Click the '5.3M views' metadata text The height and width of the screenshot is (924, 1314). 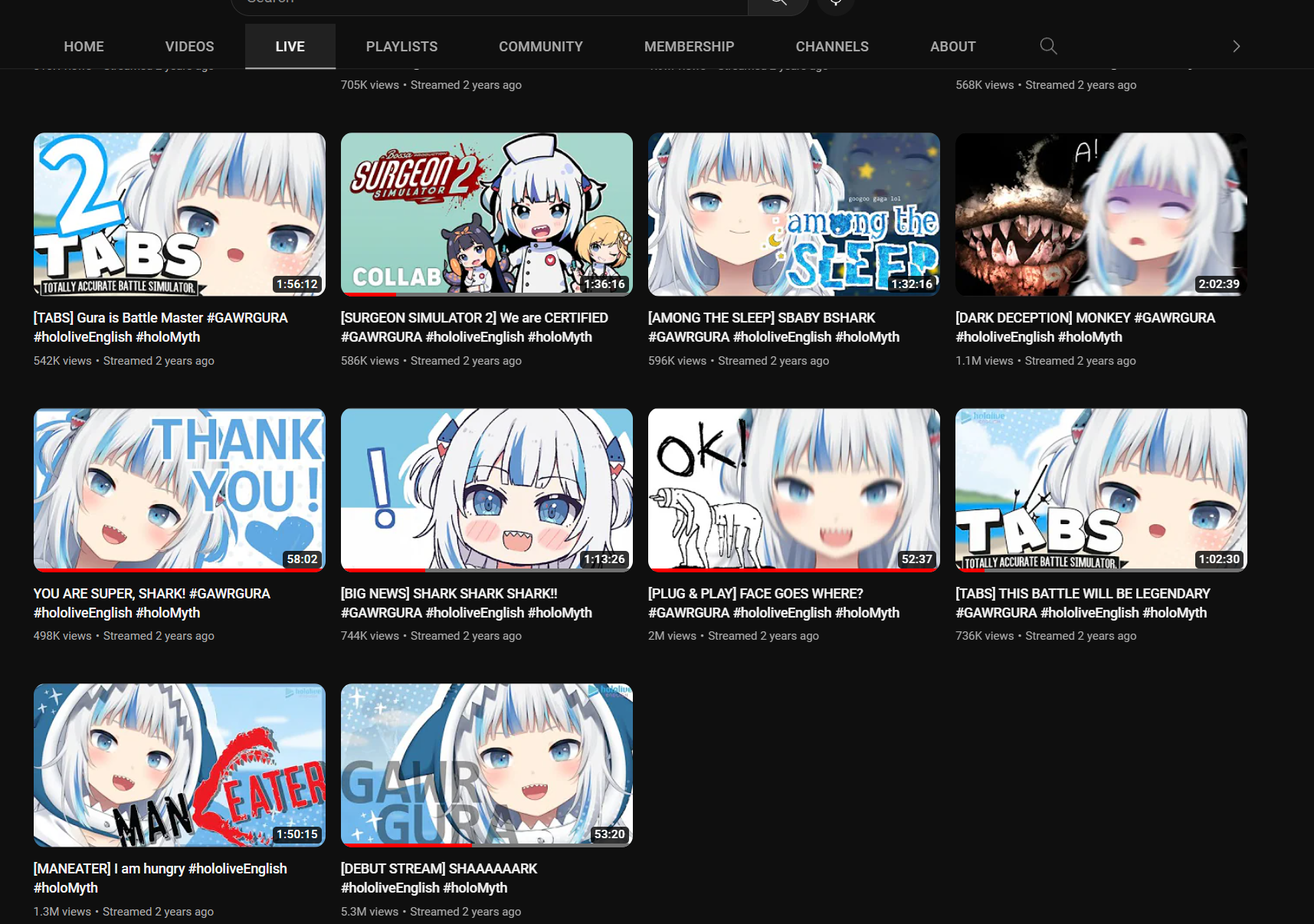369,912
